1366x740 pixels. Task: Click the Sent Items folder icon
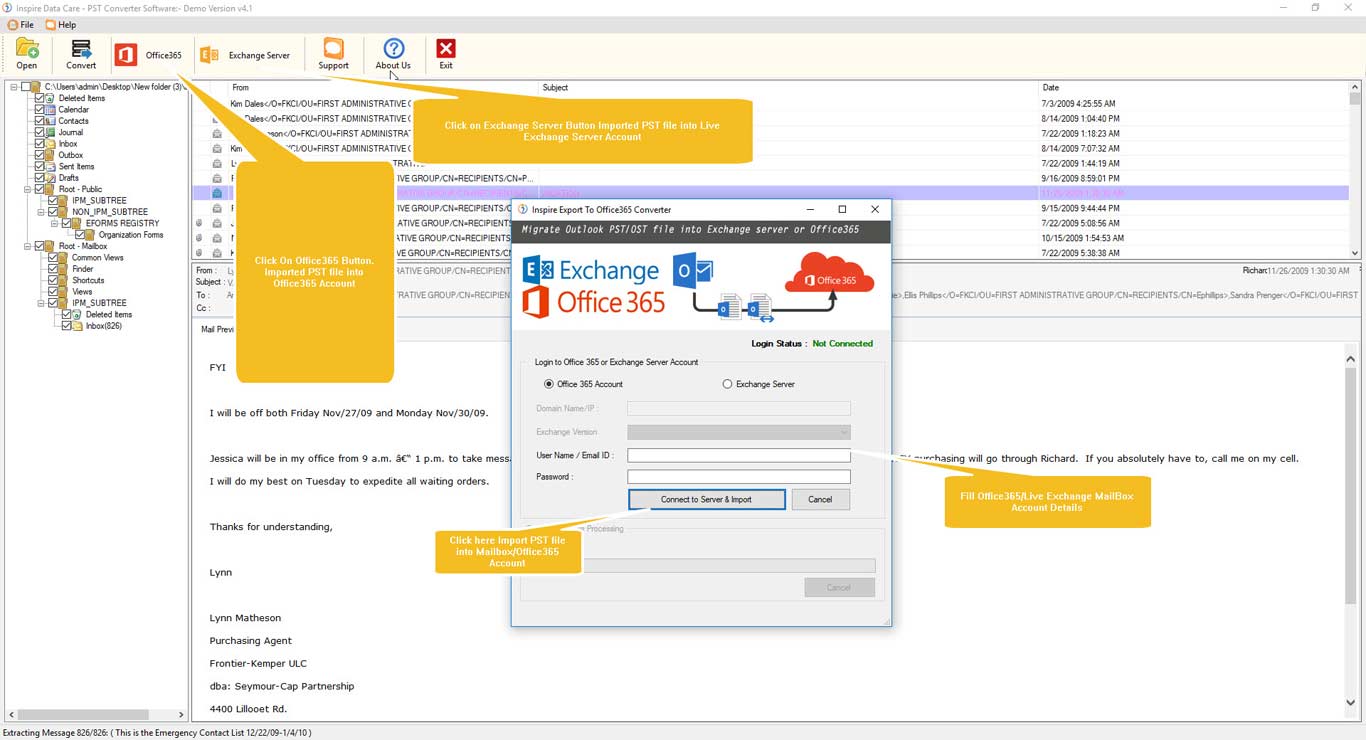(51, 167)
